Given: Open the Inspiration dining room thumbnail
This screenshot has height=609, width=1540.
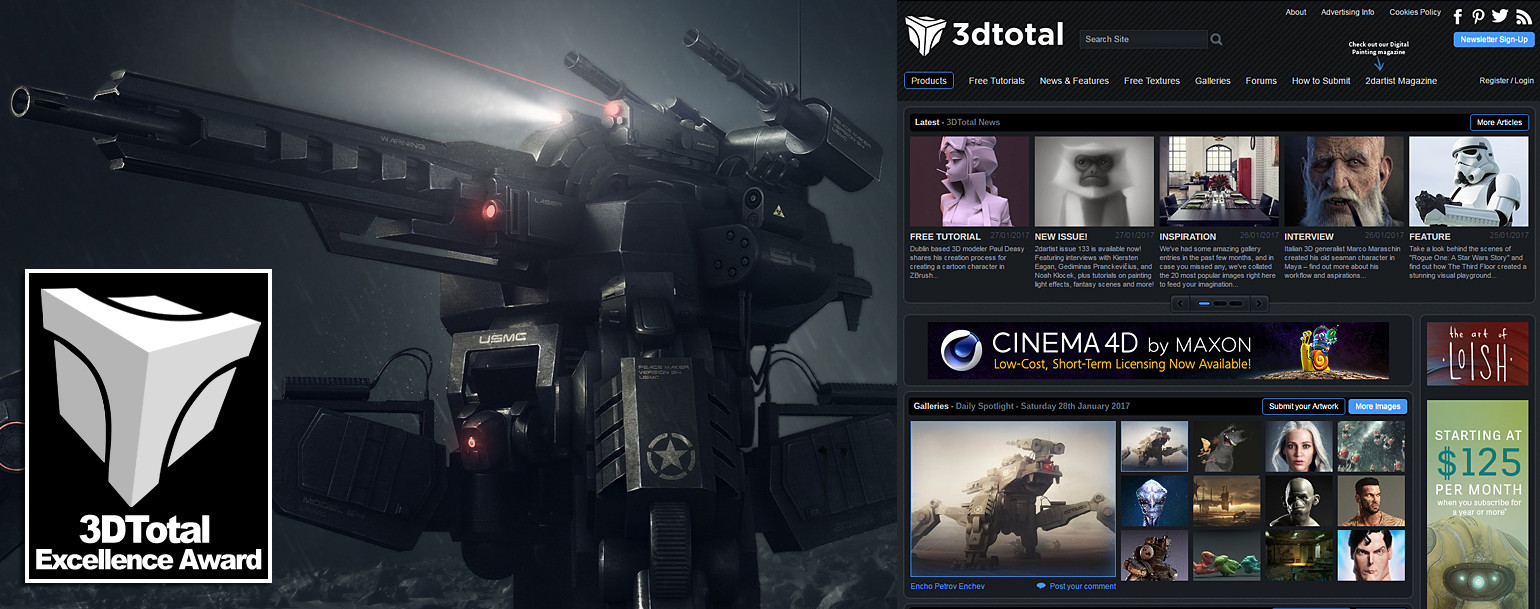Looking at the screenshot, I should pos(1219,181).
